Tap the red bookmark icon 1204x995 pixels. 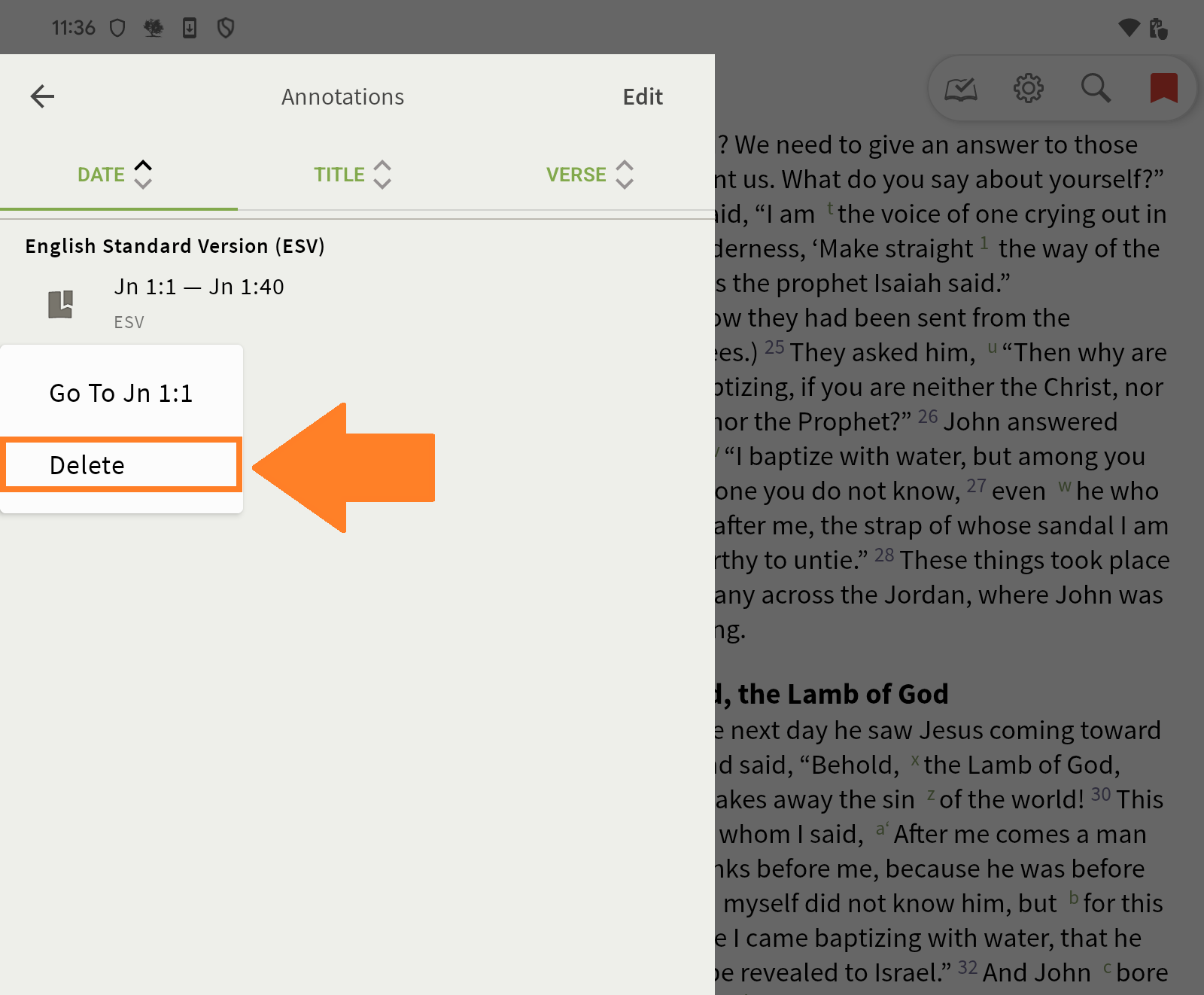click(1163, 89)
